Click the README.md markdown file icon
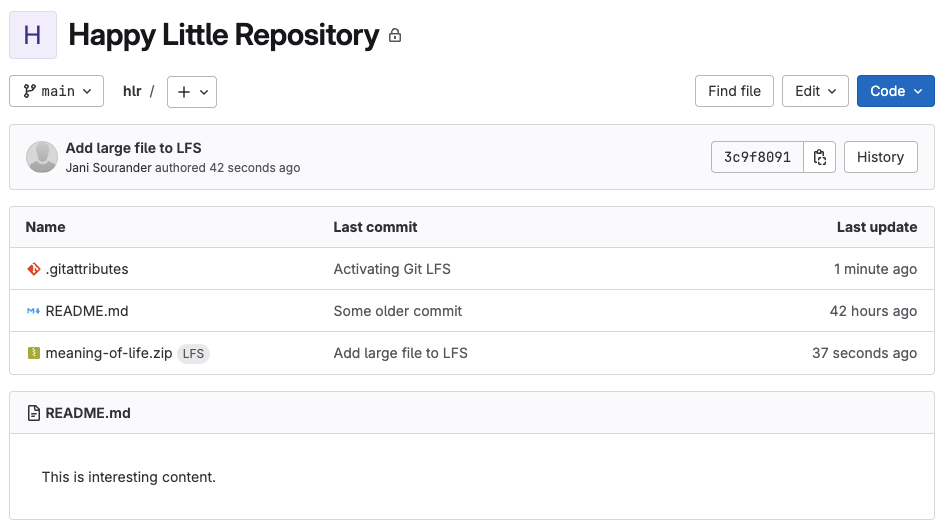 pos(34,311)
